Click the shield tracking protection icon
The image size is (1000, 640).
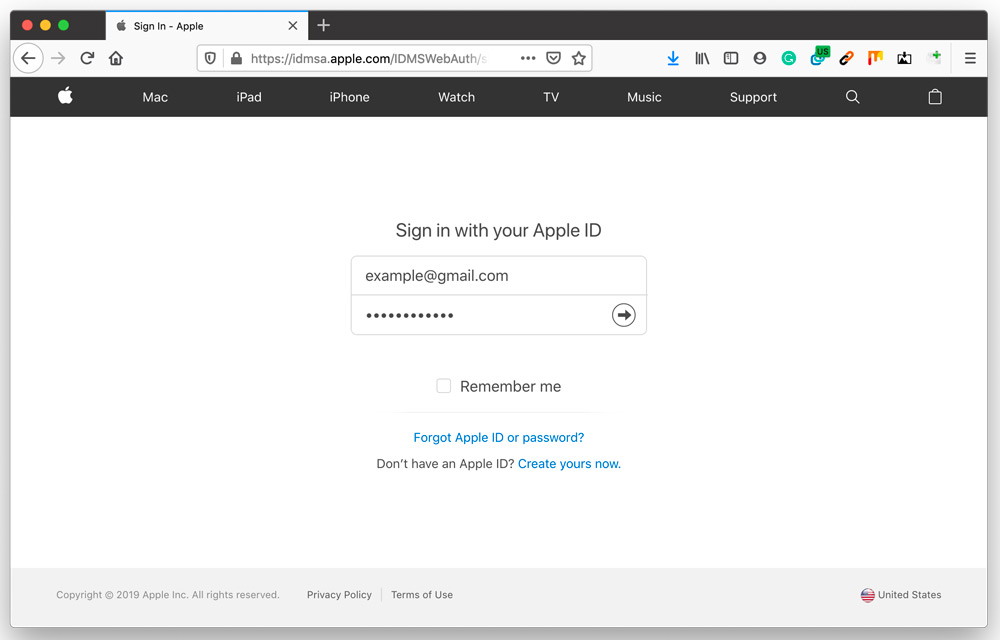point(210,58)
